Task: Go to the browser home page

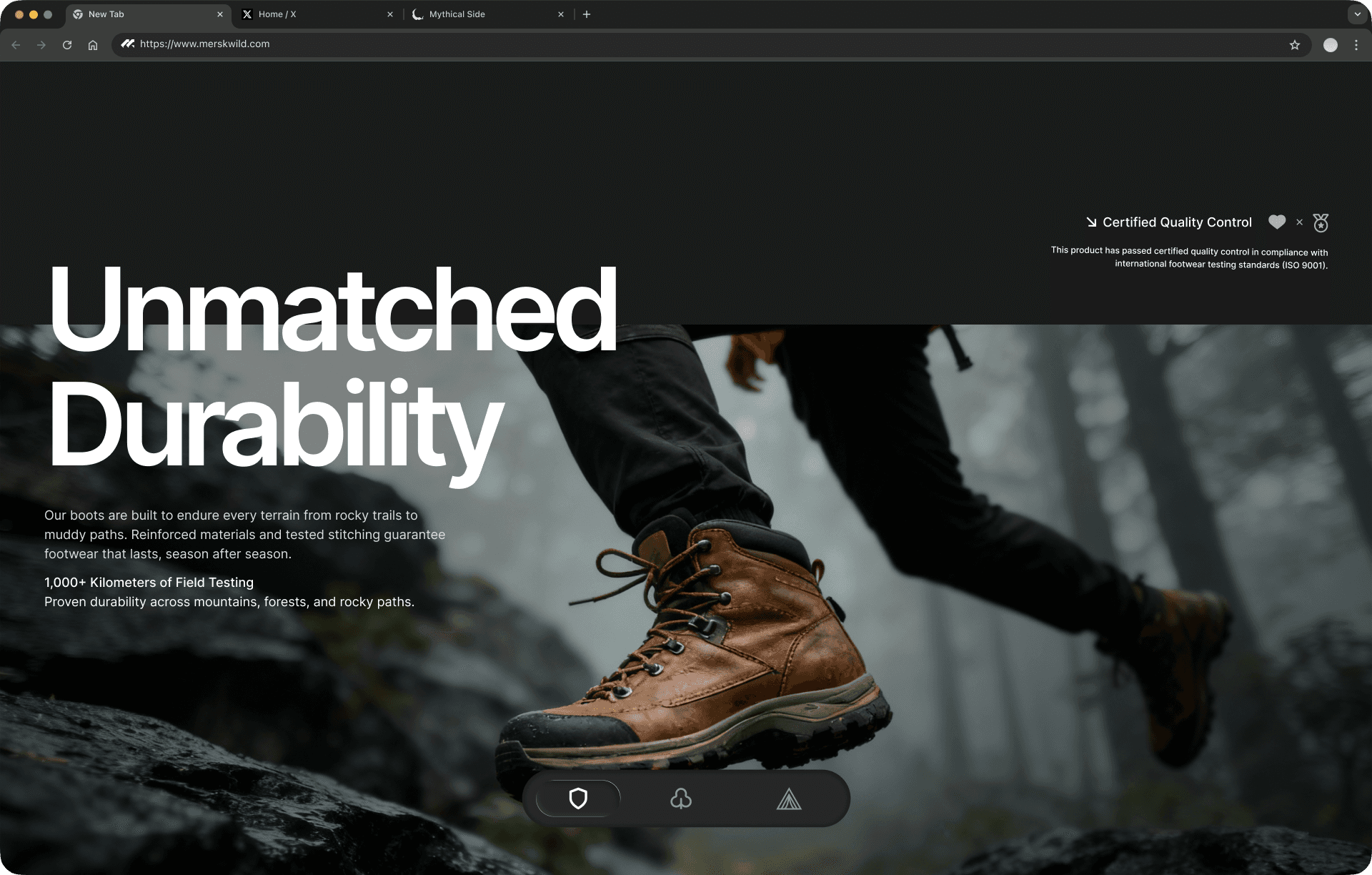Action: pos(93,45)
